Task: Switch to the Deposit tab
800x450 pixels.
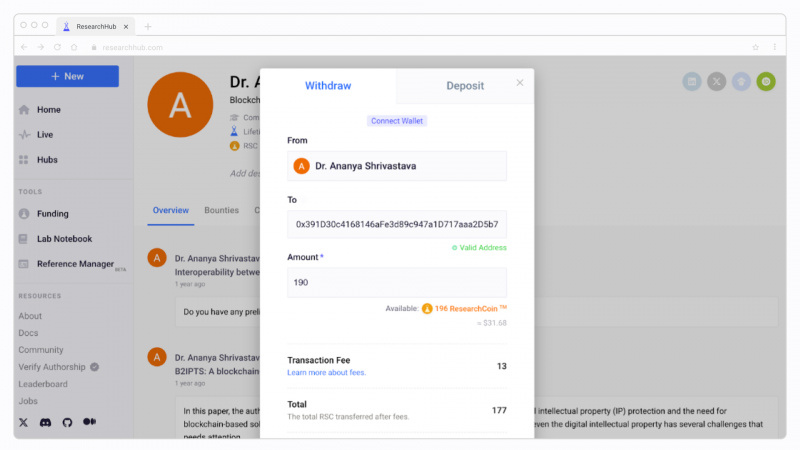Action: (465, 86)
